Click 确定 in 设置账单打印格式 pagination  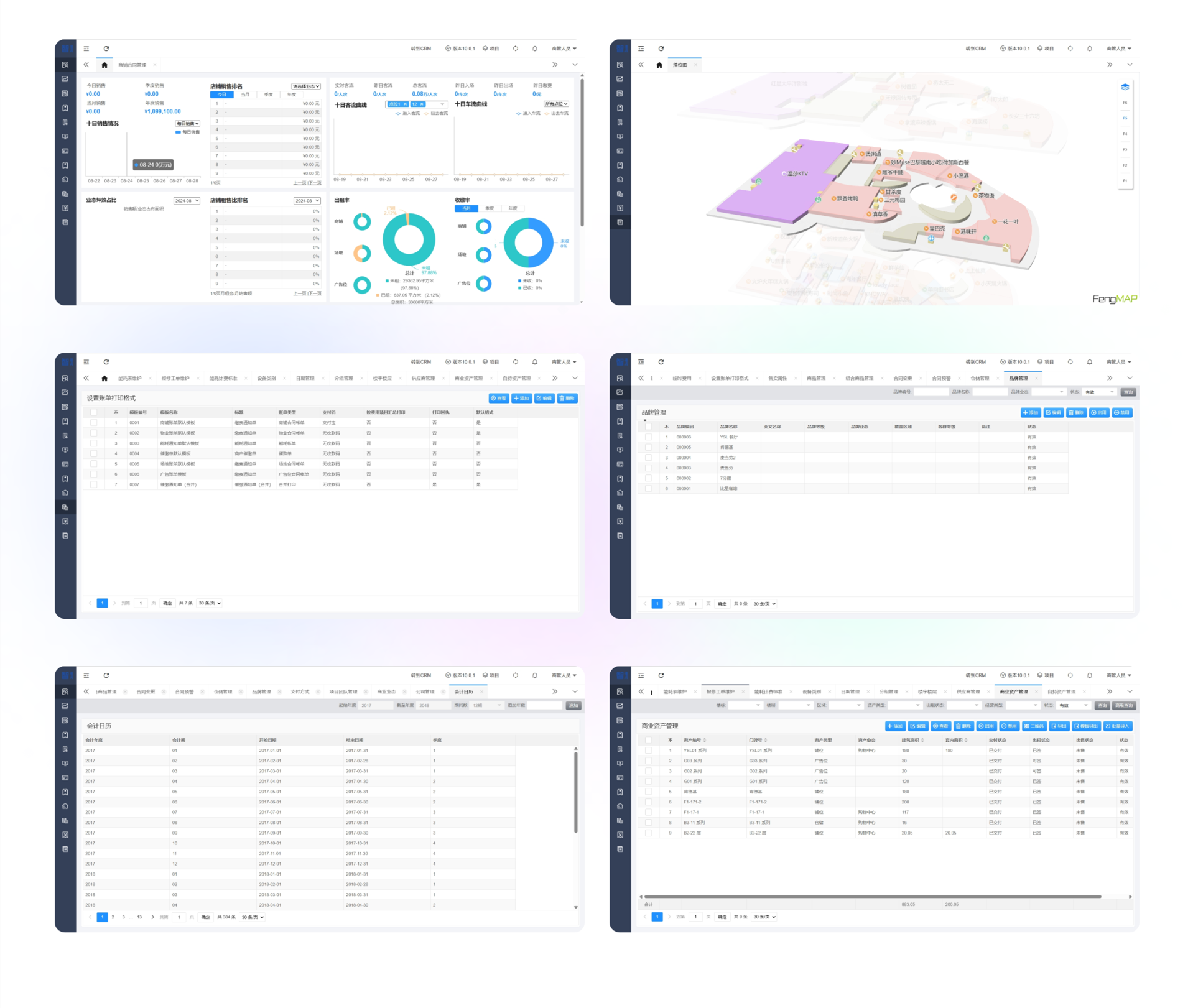[167, 603]
